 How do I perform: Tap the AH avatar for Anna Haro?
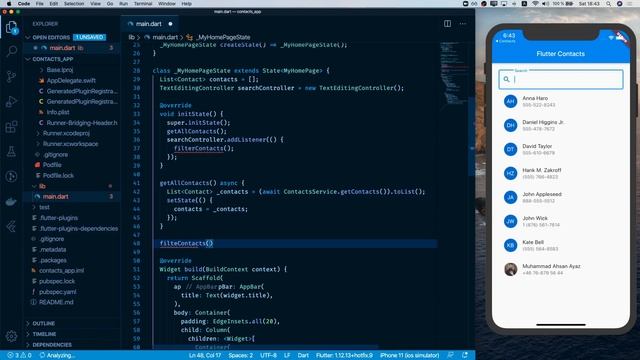pos(510,101)
